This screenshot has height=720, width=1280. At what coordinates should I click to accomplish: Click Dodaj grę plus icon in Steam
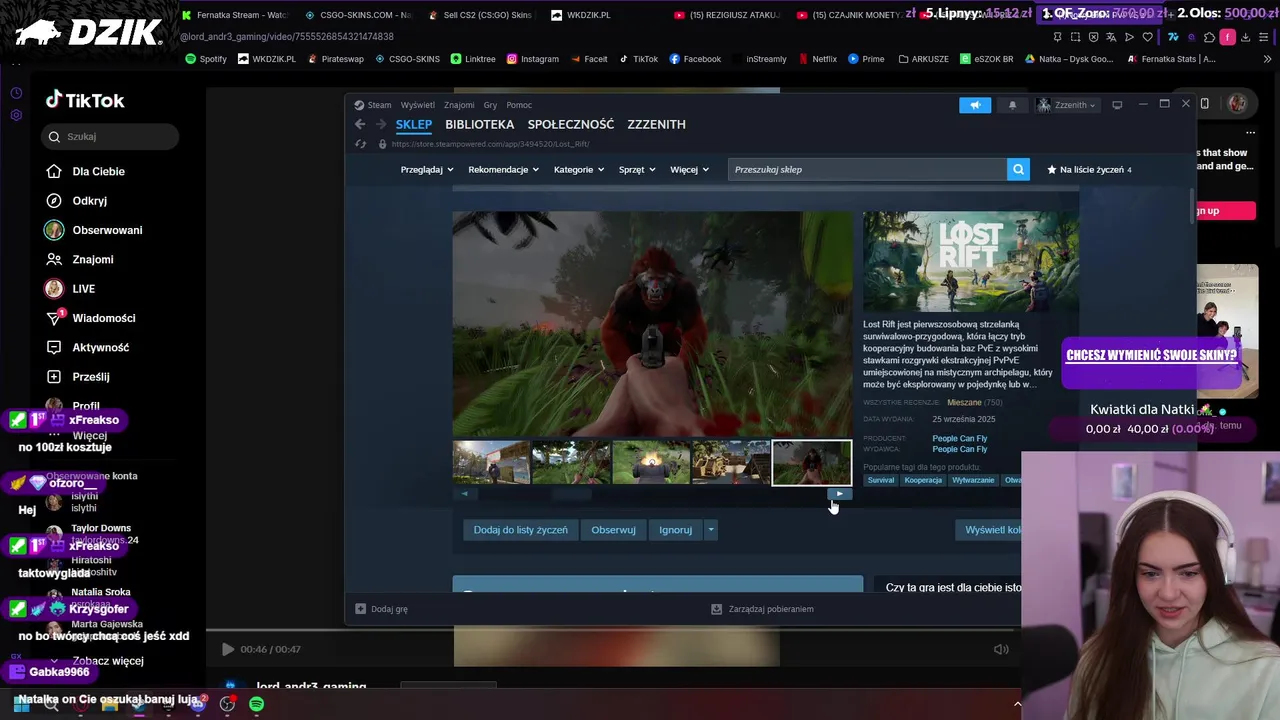[x=361, y=608]
